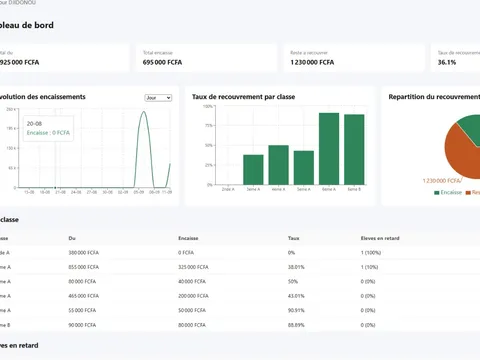Click the 80 000 FCFA cell in Encaisse column

pyautogui.click(x=192, y=325)
